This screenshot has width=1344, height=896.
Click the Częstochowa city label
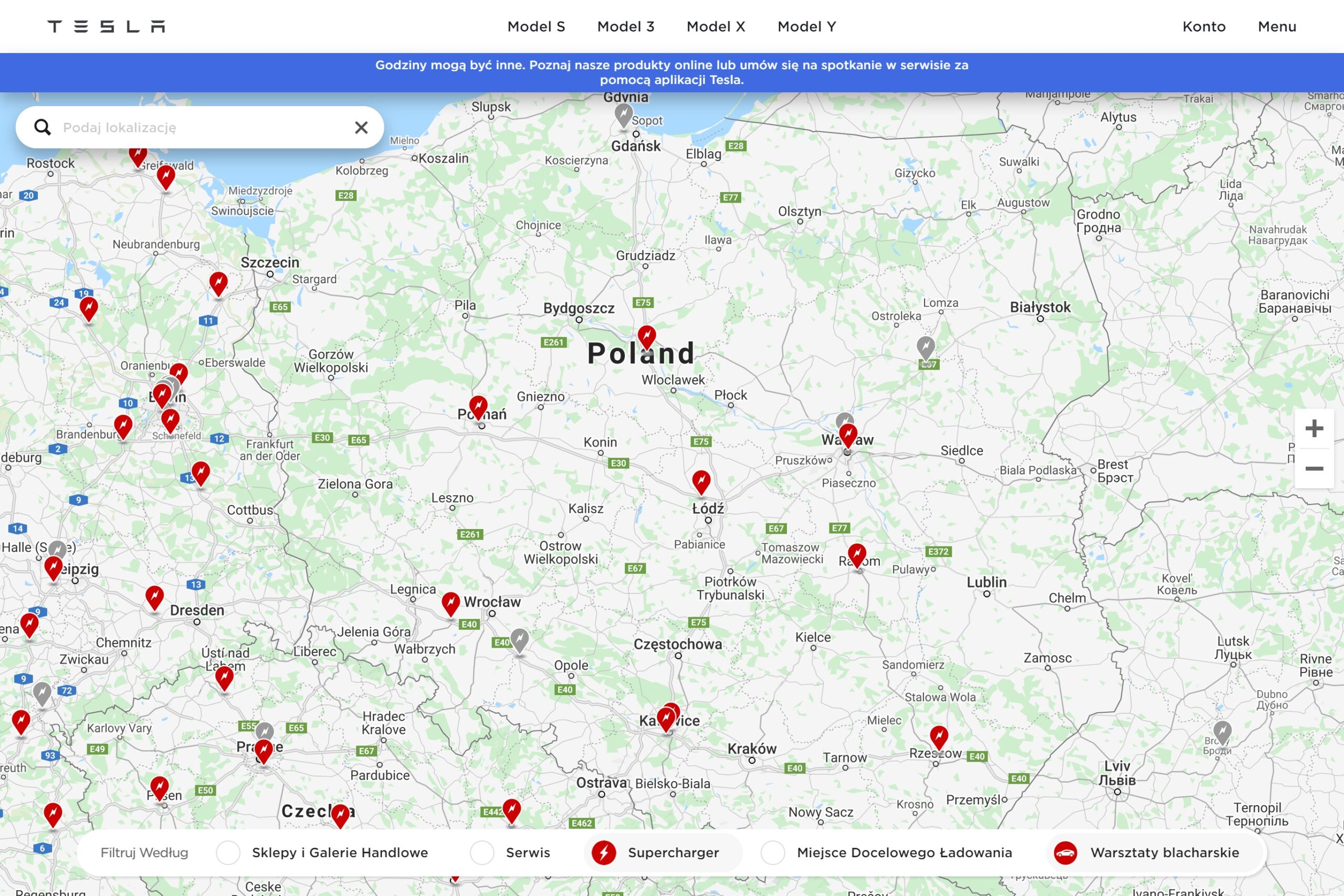(678, 645)
